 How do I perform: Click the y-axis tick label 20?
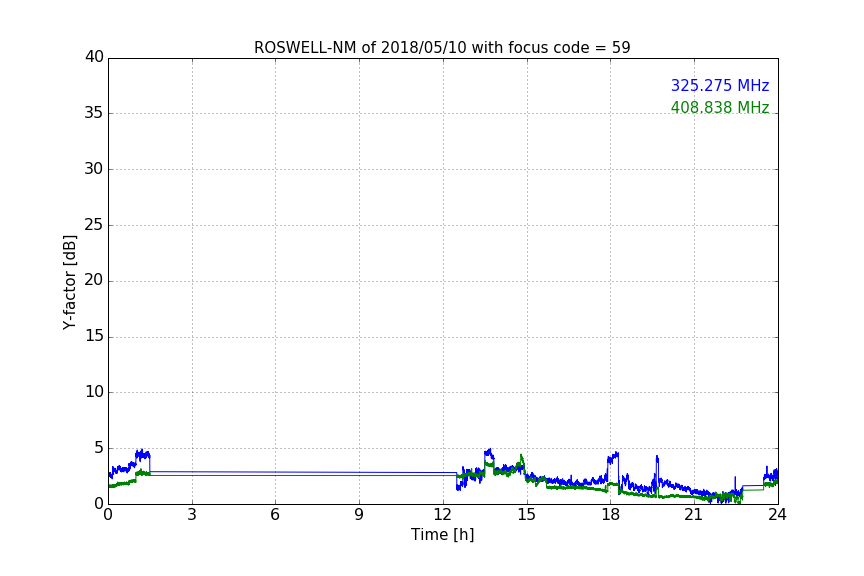94,280
